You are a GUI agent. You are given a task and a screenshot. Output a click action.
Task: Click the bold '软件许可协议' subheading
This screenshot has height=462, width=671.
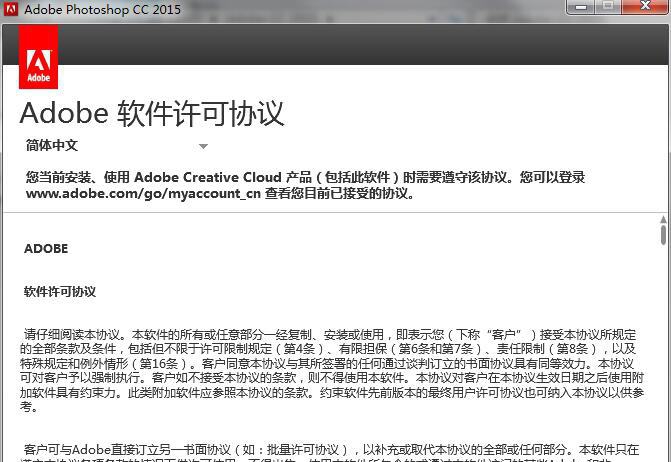tap(60, 292)
